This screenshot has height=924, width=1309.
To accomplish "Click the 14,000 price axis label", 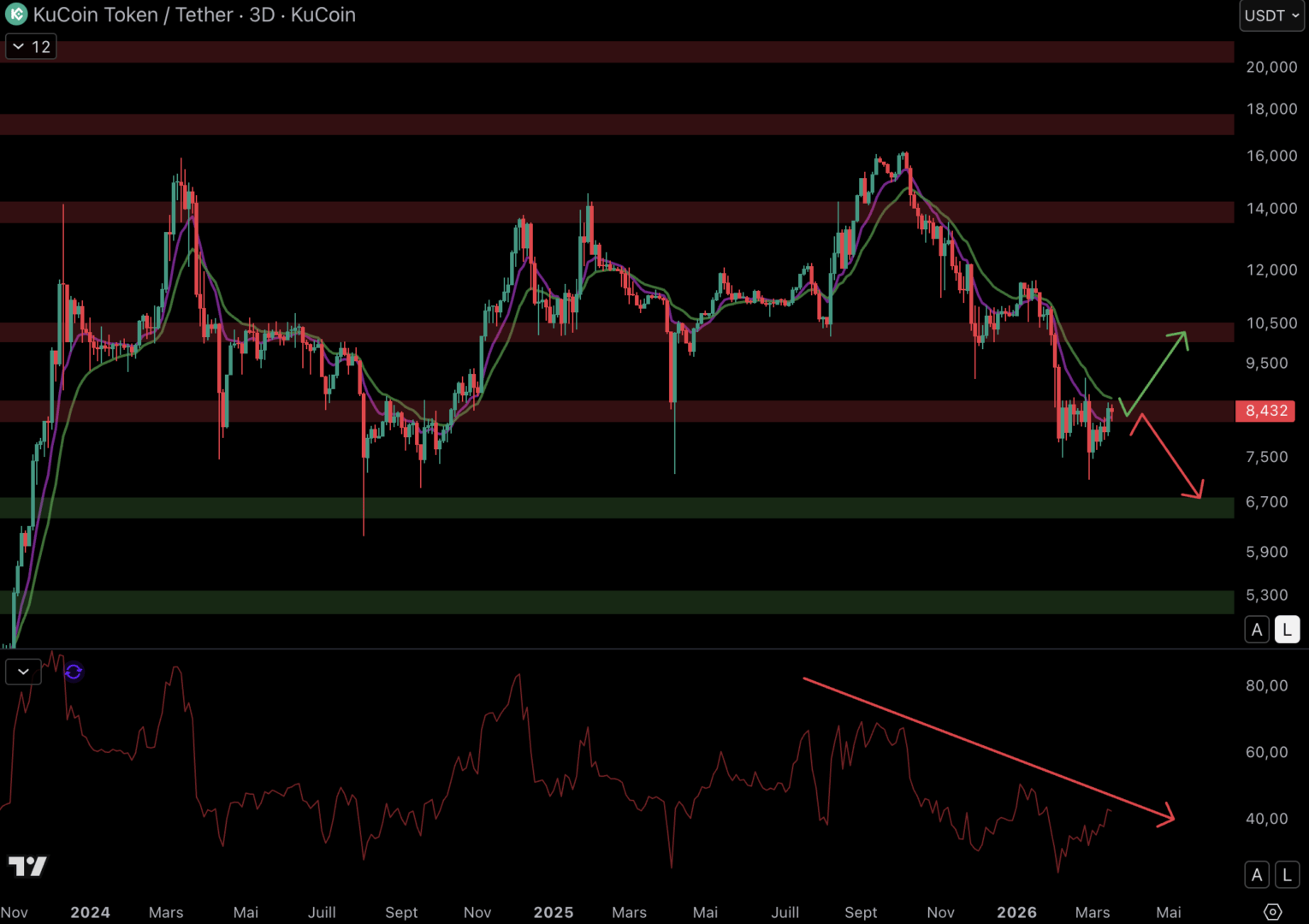I will 1271,208.
